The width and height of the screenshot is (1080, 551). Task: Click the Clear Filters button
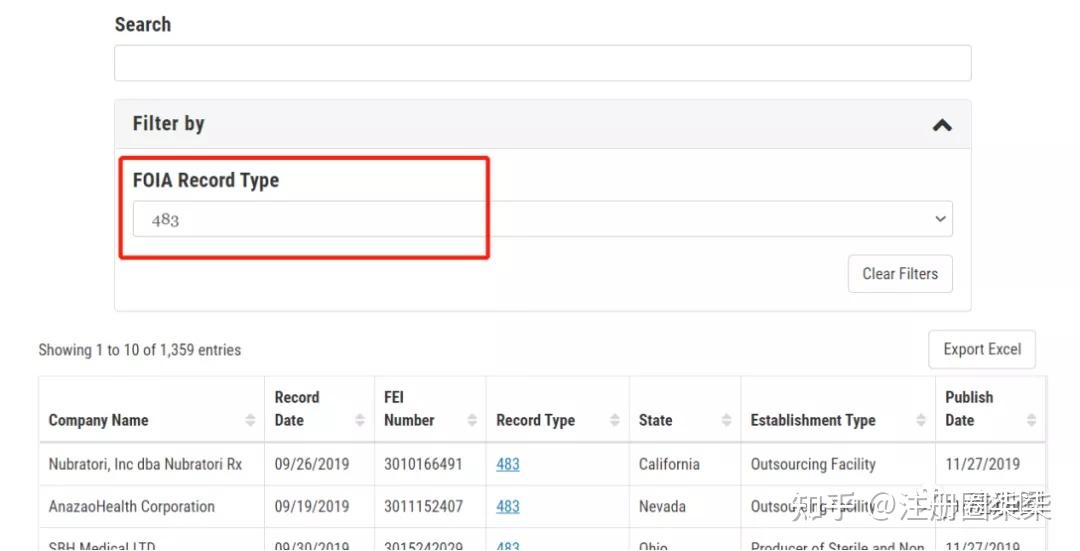point(900,273)
